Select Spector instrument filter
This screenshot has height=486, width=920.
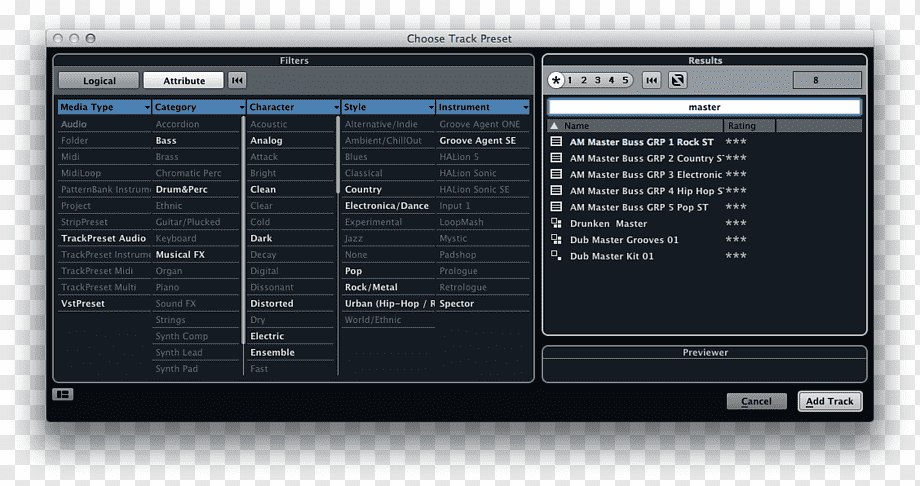(456, 303)
